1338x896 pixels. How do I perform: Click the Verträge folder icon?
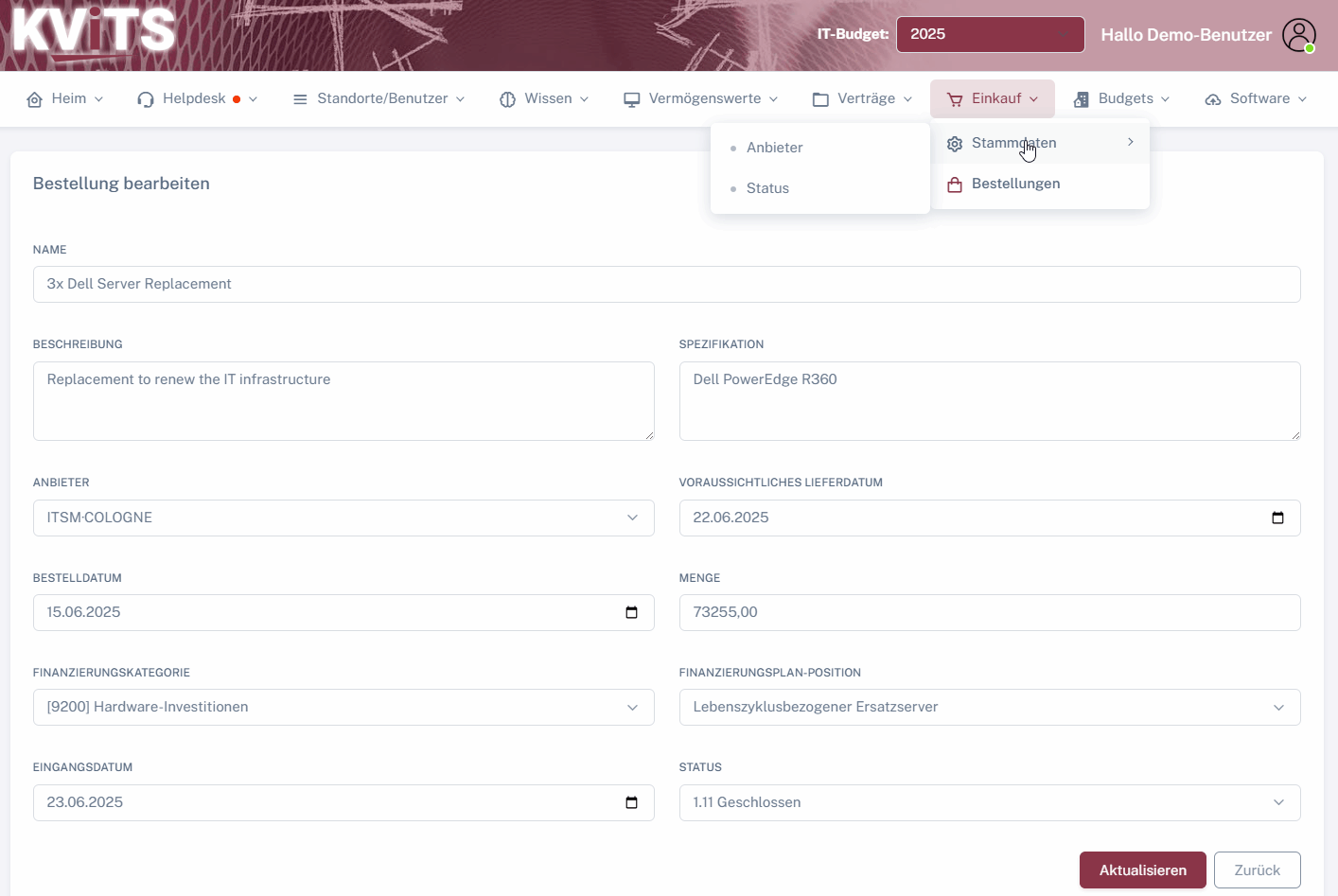tap(820, 99)
